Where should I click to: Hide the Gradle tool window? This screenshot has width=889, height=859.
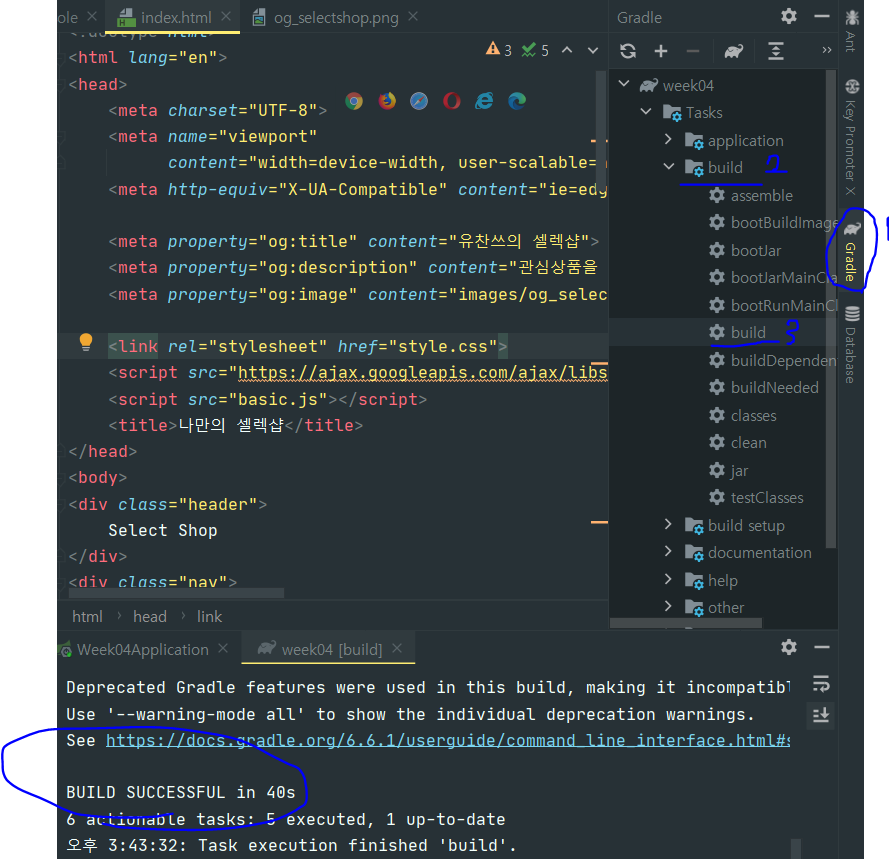822,16
